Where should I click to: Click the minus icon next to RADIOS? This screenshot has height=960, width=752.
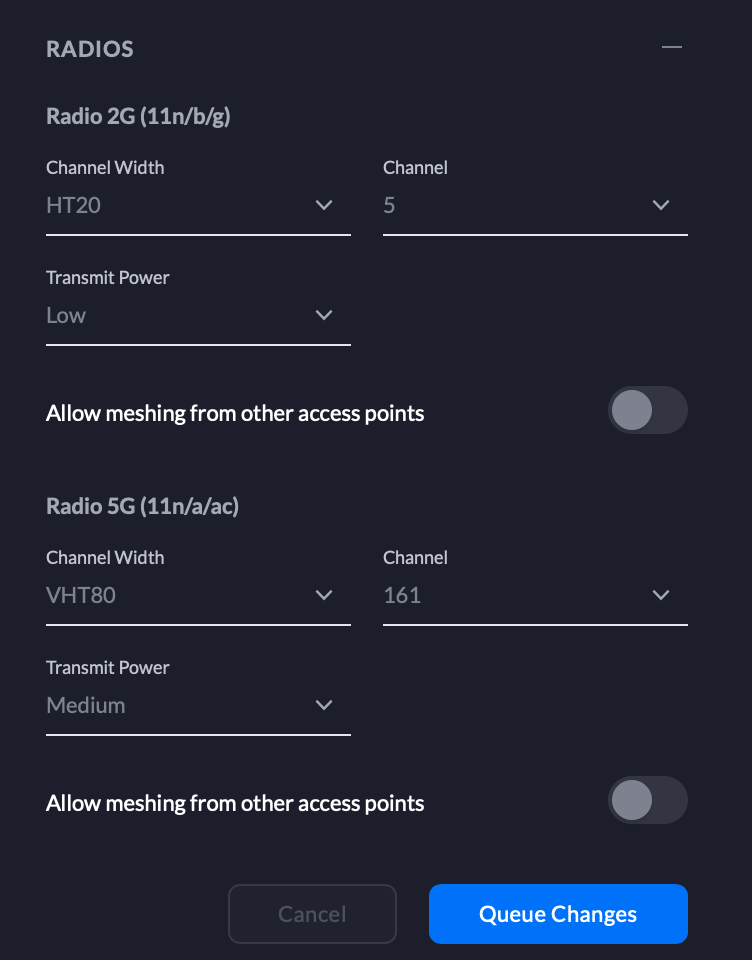672,47
